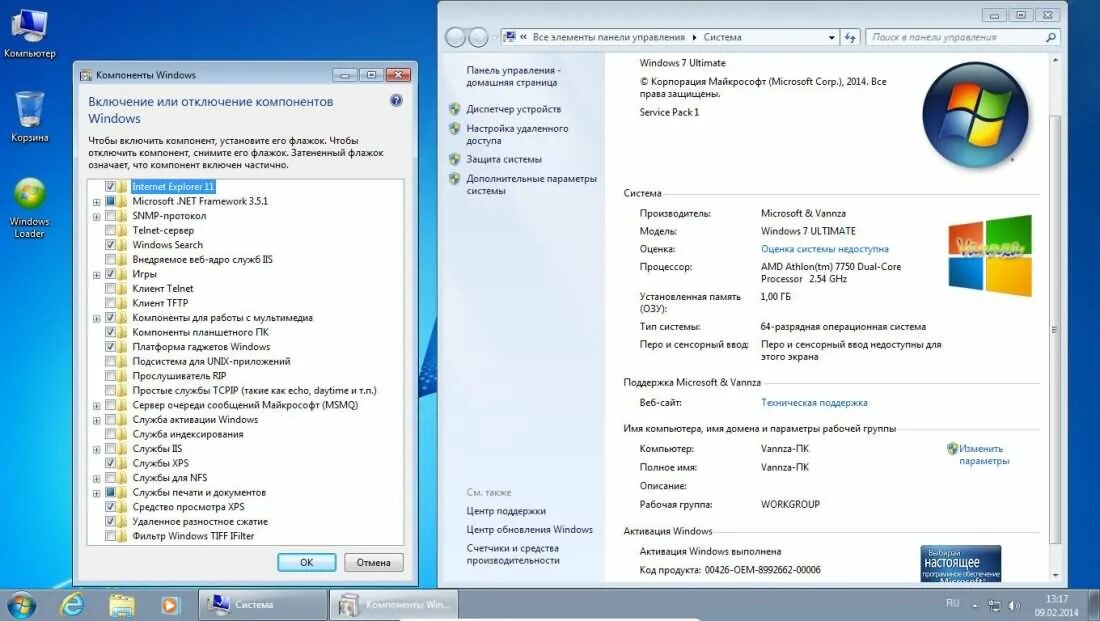
Task: Click the RU language indicator
Action: pos(952,603)
